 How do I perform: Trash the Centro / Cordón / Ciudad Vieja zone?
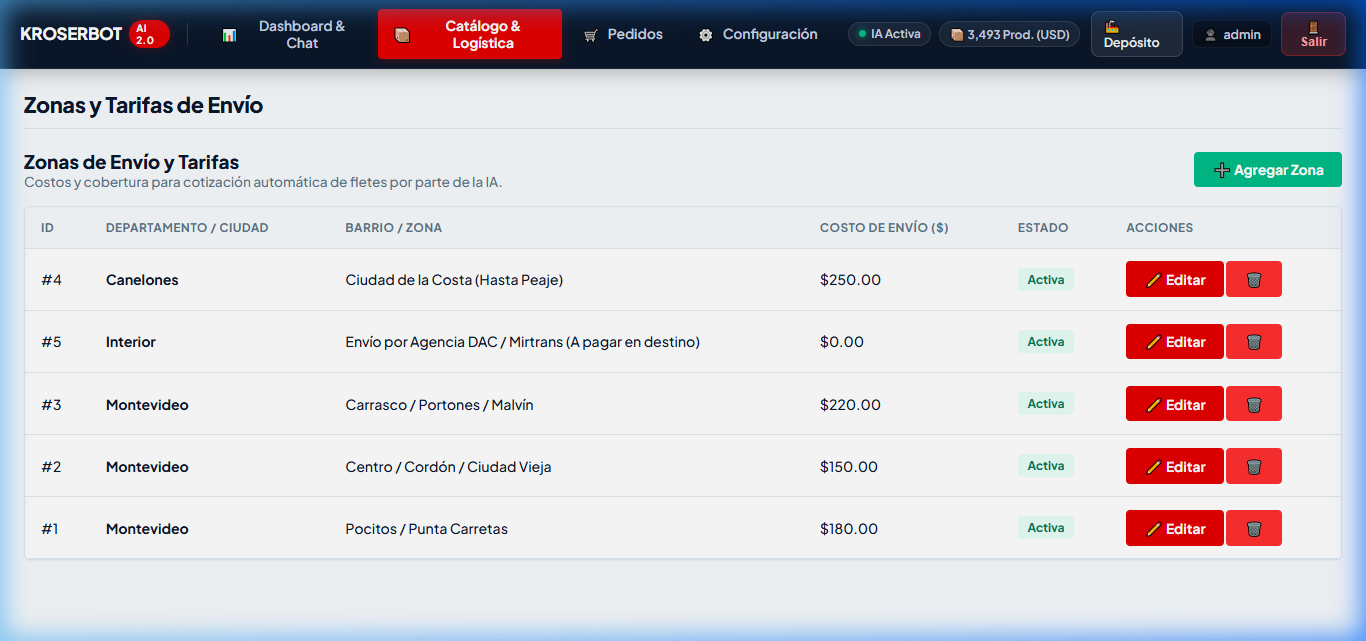click(x=1254, y=466)
